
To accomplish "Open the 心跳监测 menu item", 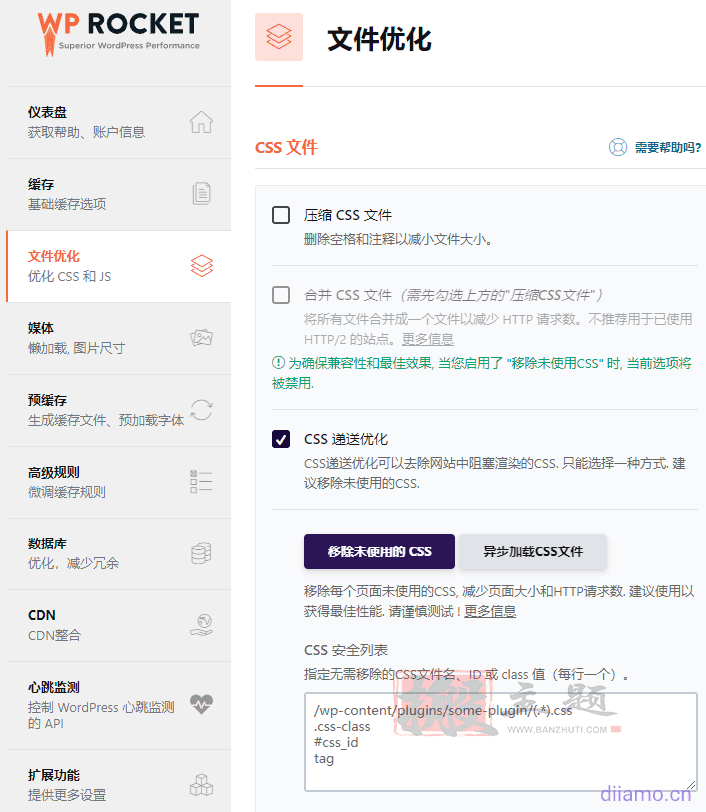I will tap(119, 705).
